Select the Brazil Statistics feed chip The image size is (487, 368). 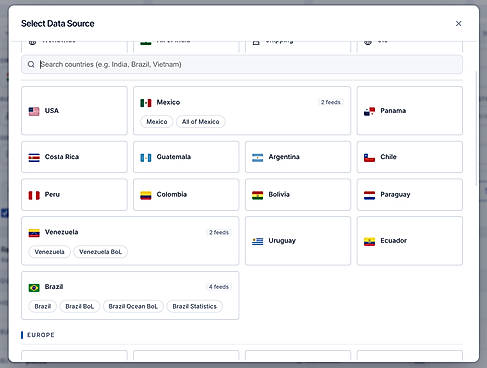194,306
